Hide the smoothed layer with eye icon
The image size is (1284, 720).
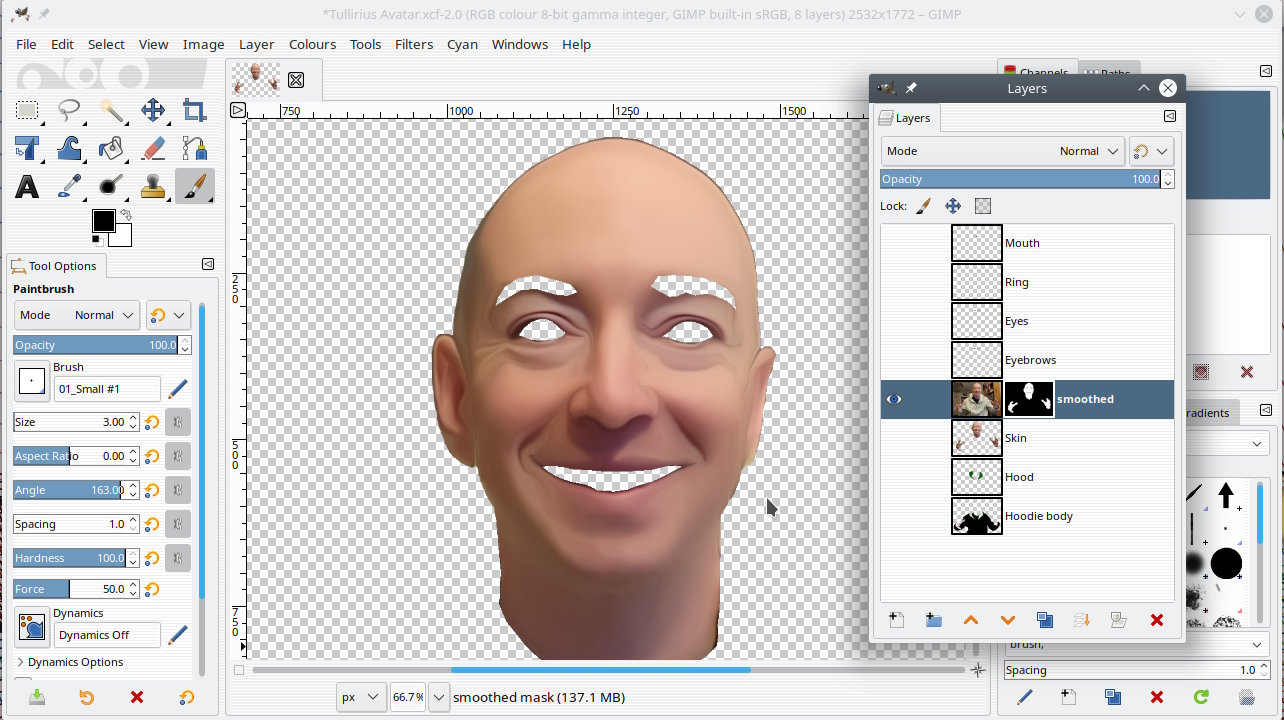coord(894,399)
